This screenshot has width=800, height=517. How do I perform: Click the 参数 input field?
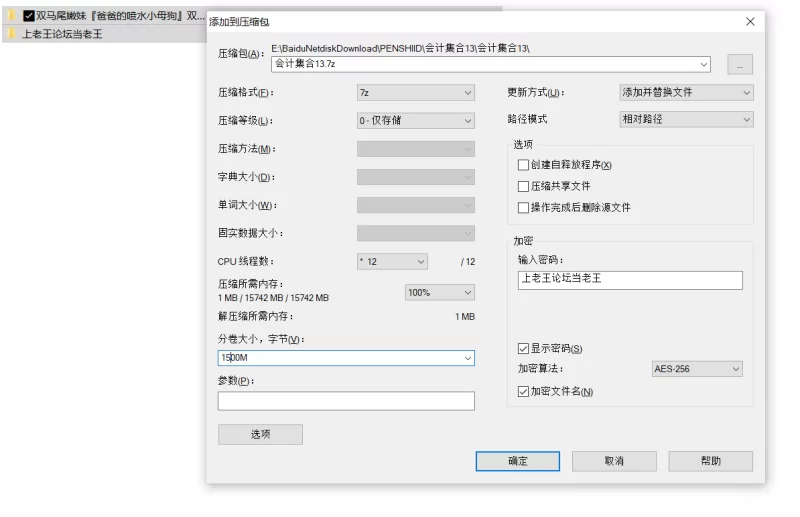(x=346, y=401)
